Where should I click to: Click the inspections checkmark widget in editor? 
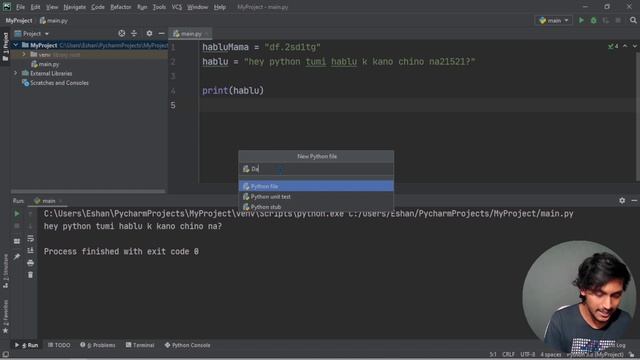tap(613, 46)
